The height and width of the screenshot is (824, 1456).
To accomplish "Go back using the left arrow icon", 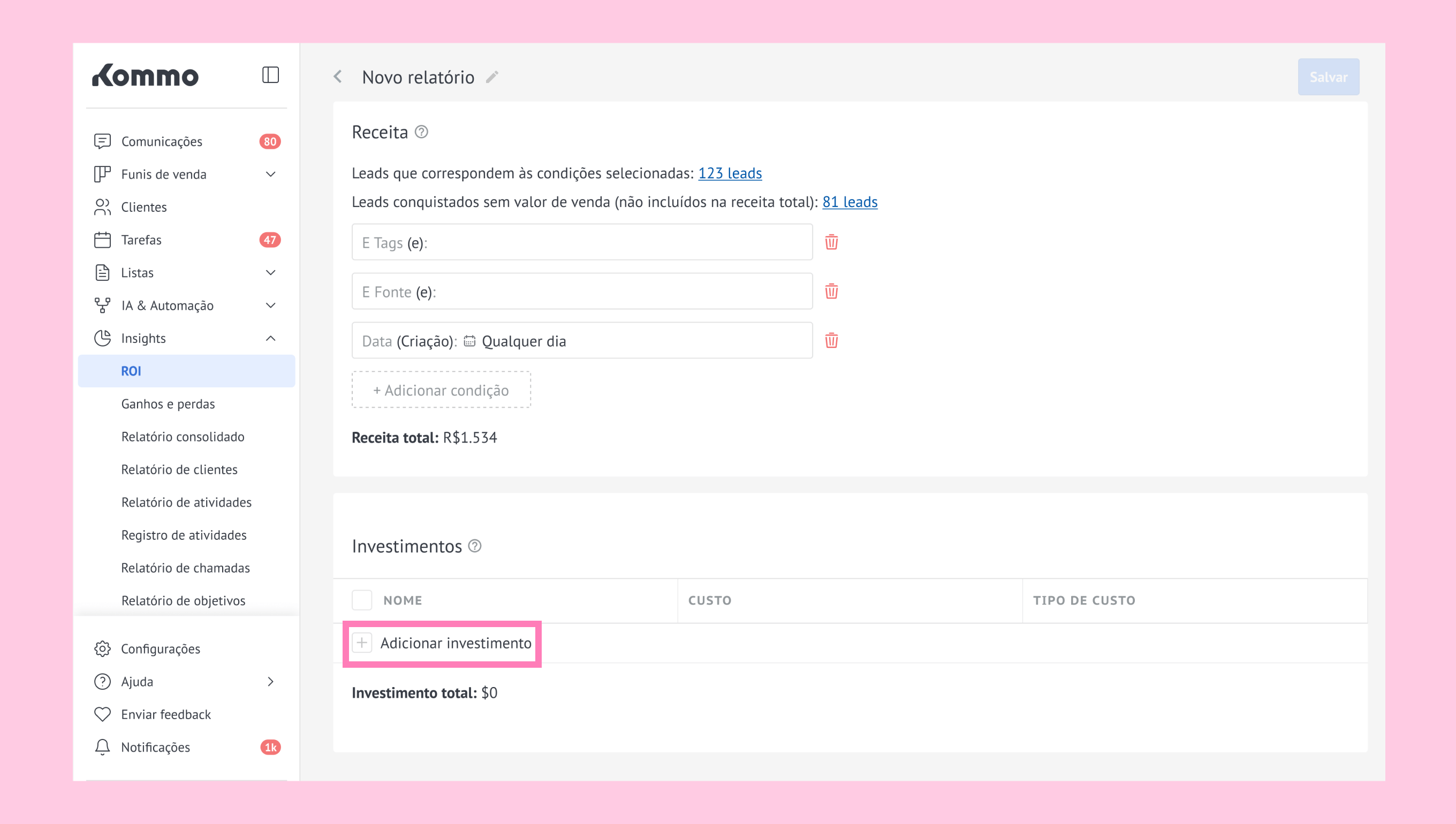I will (338, 77).
